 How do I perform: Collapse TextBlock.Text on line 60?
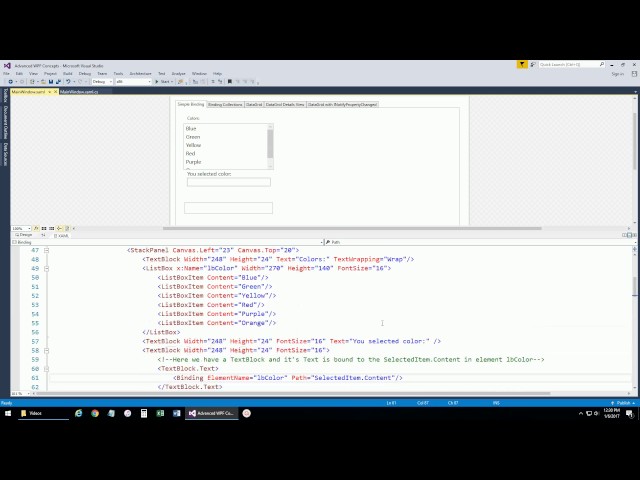coord(47,369)
